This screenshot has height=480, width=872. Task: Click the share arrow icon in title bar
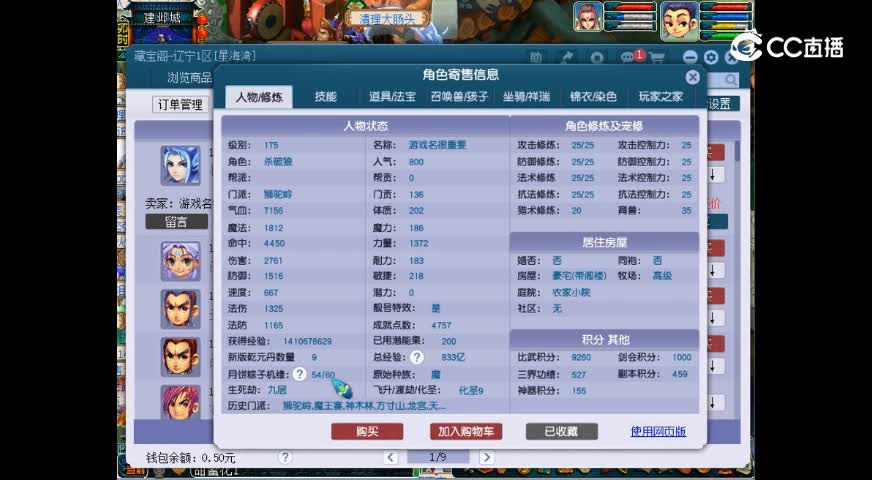[568, 58]
